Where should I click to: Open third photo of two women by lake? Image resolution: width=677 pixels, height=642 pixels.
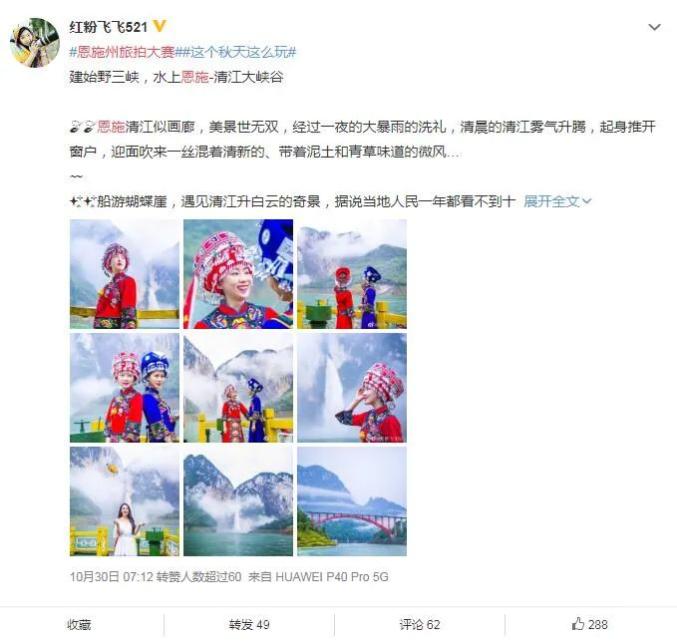point(352,274)
